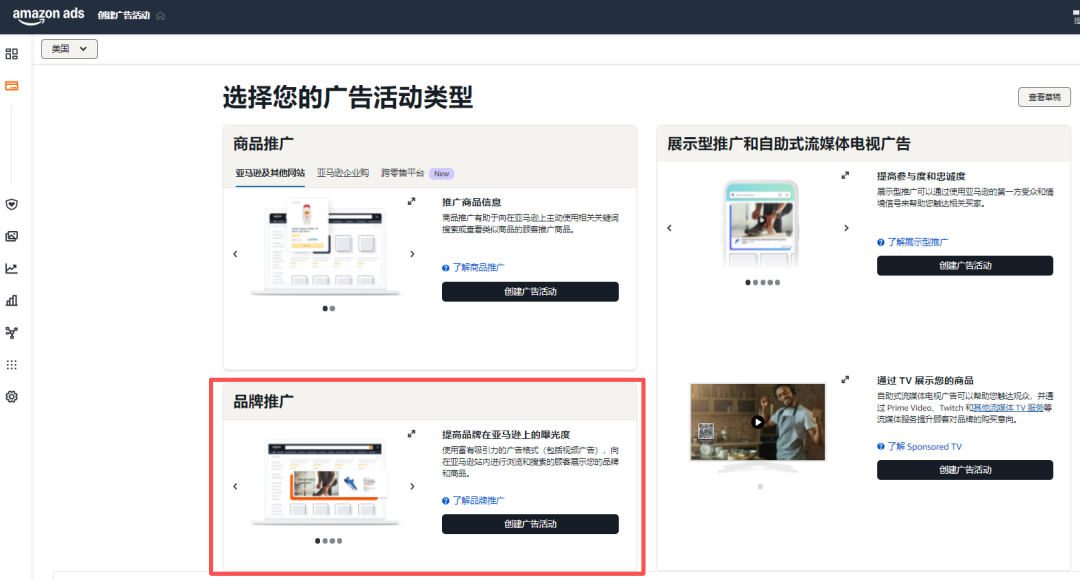1080x580 pixels.
Task: Switch to the 亚马逊企业购 tab
Action: click(342, 173)
